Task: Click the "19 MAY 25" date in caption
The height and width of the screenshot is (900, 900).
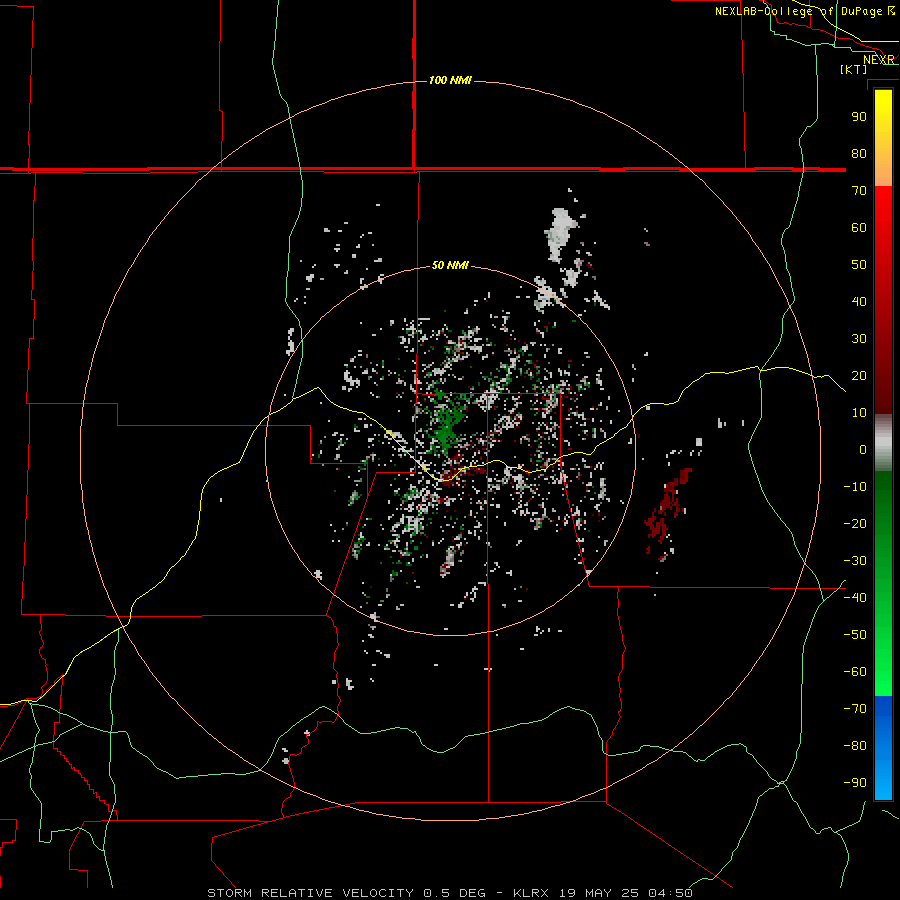Action: [x=599, y=893]
